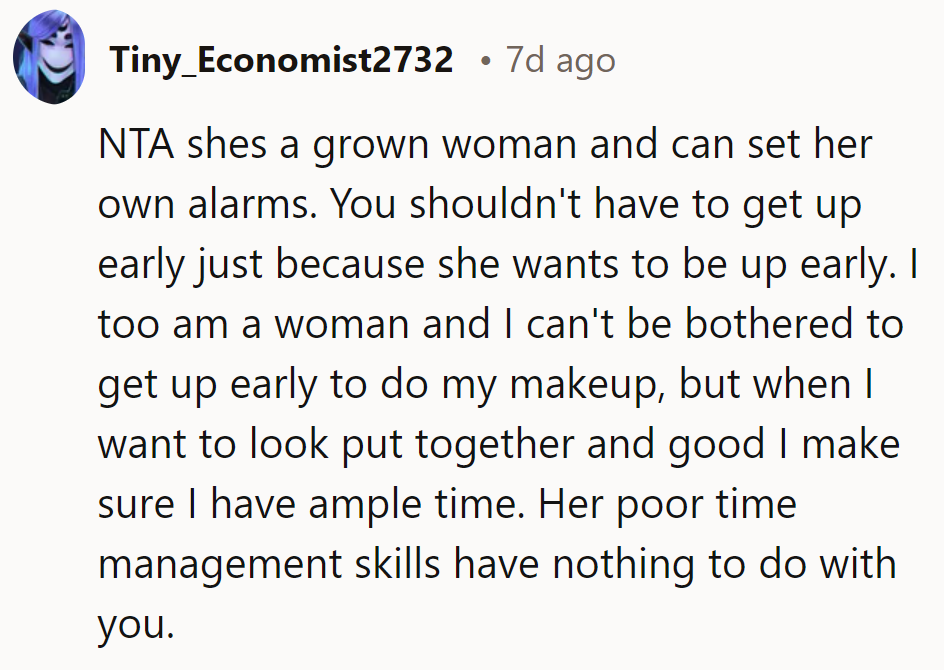Click the final word "you." of the comment
Viewport: 944px width, 670px height.
(136, 626)
